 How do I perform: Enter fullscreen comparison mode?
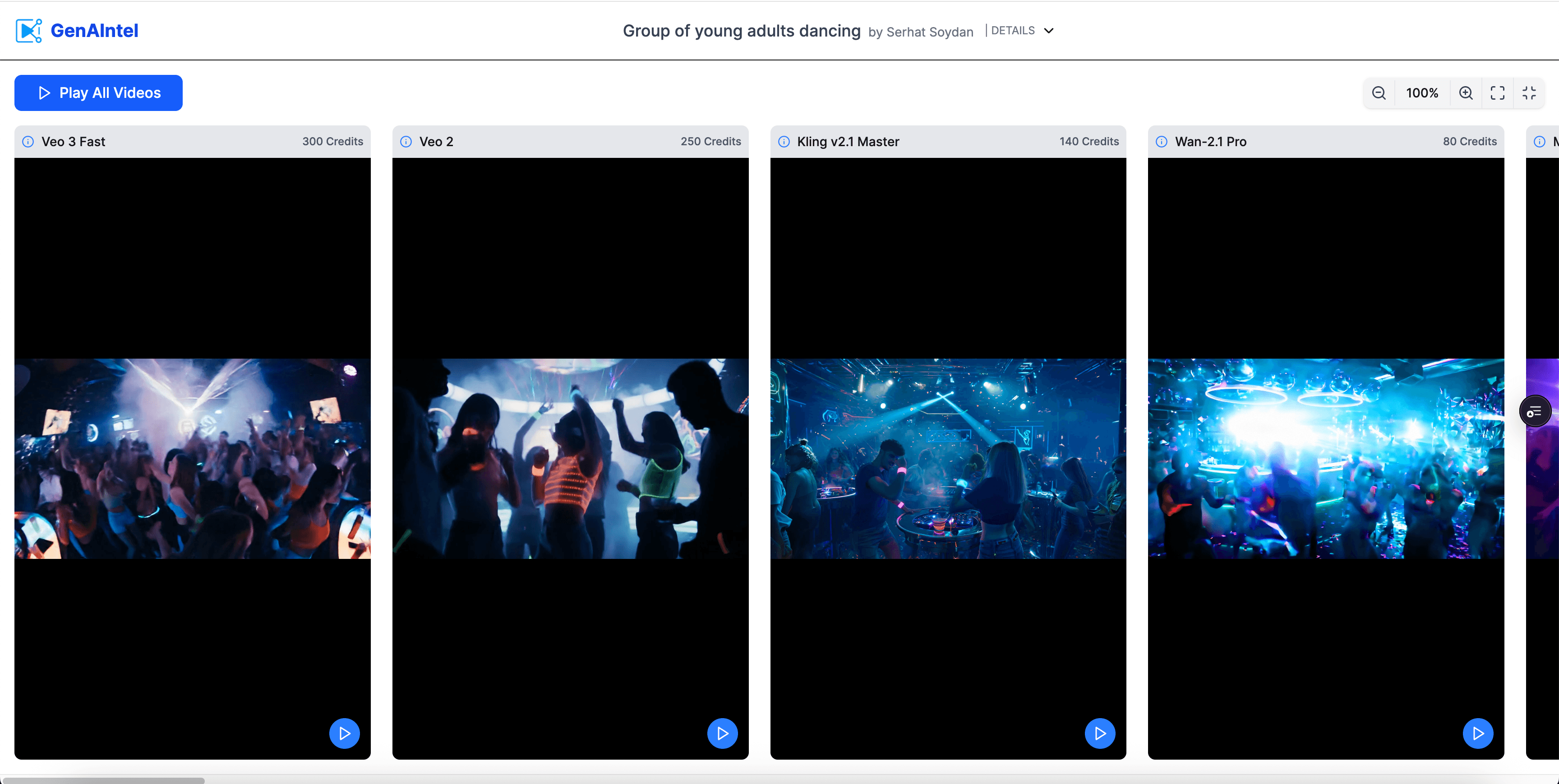pos(1498,92)
